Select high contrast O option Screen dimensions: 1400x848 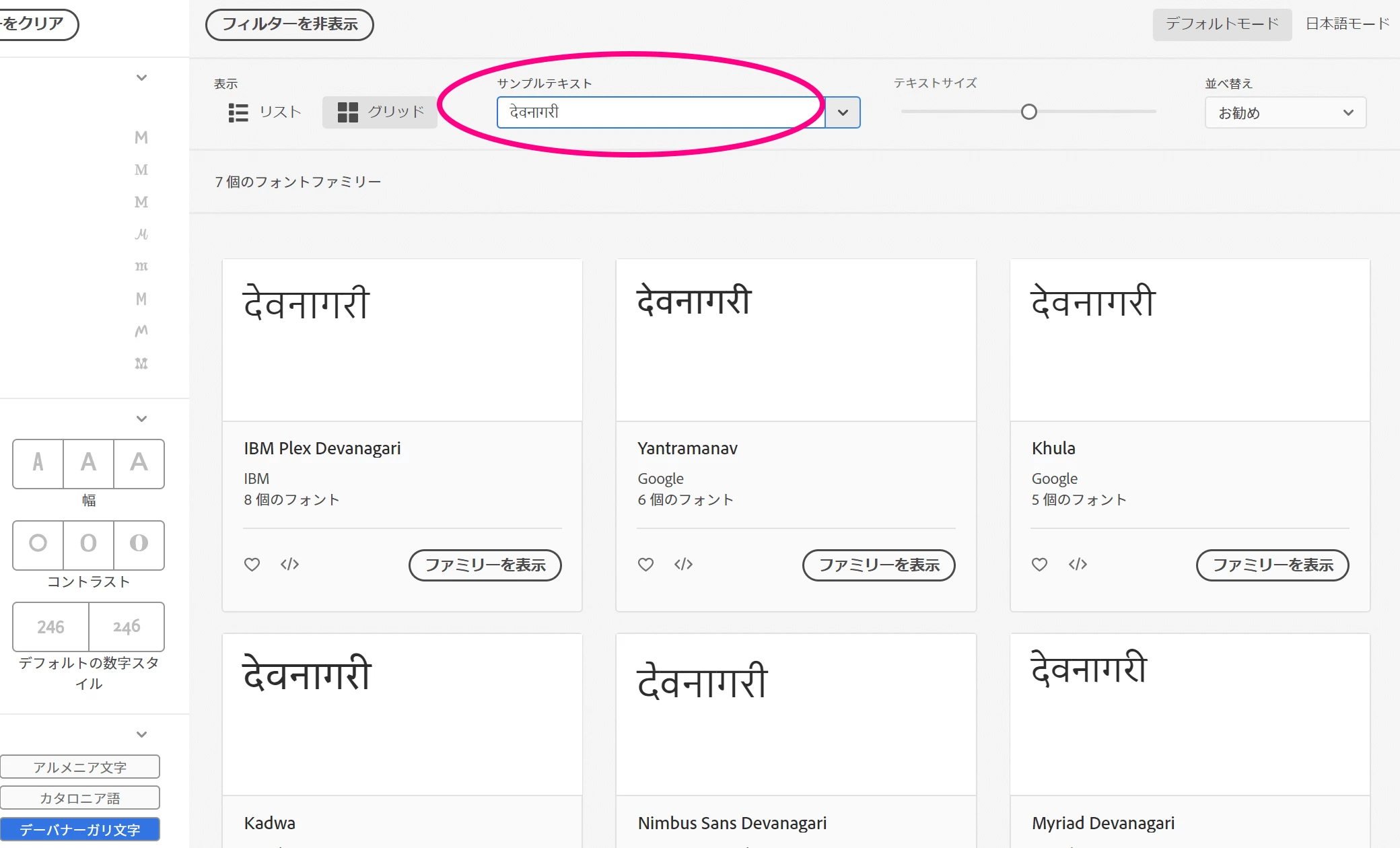click(x=139, y=544)
